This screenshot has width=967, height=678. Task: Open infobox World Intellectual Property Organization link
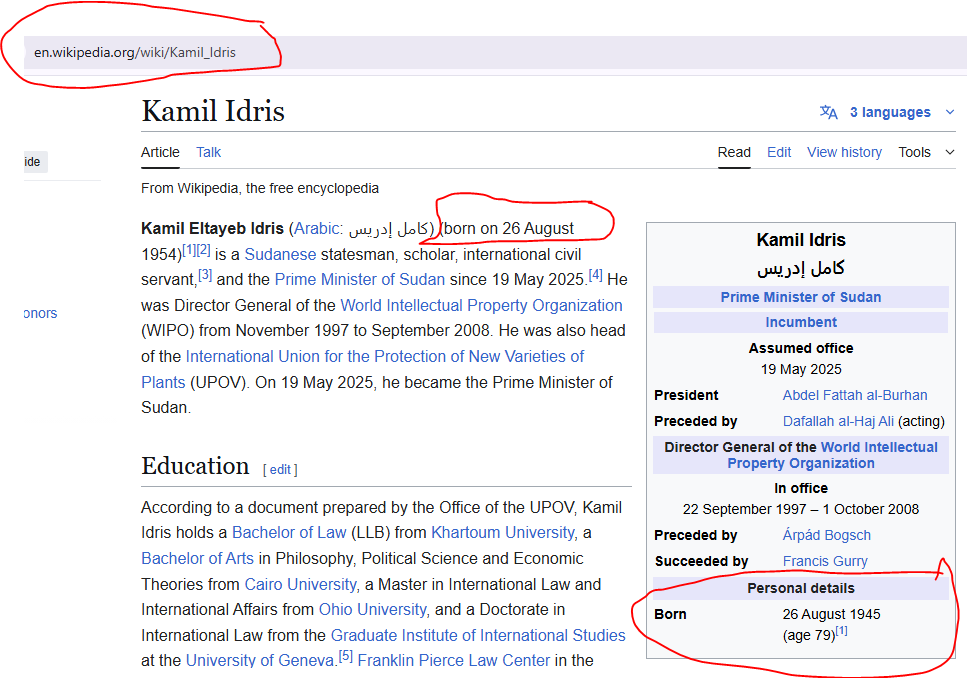(833, 455)
